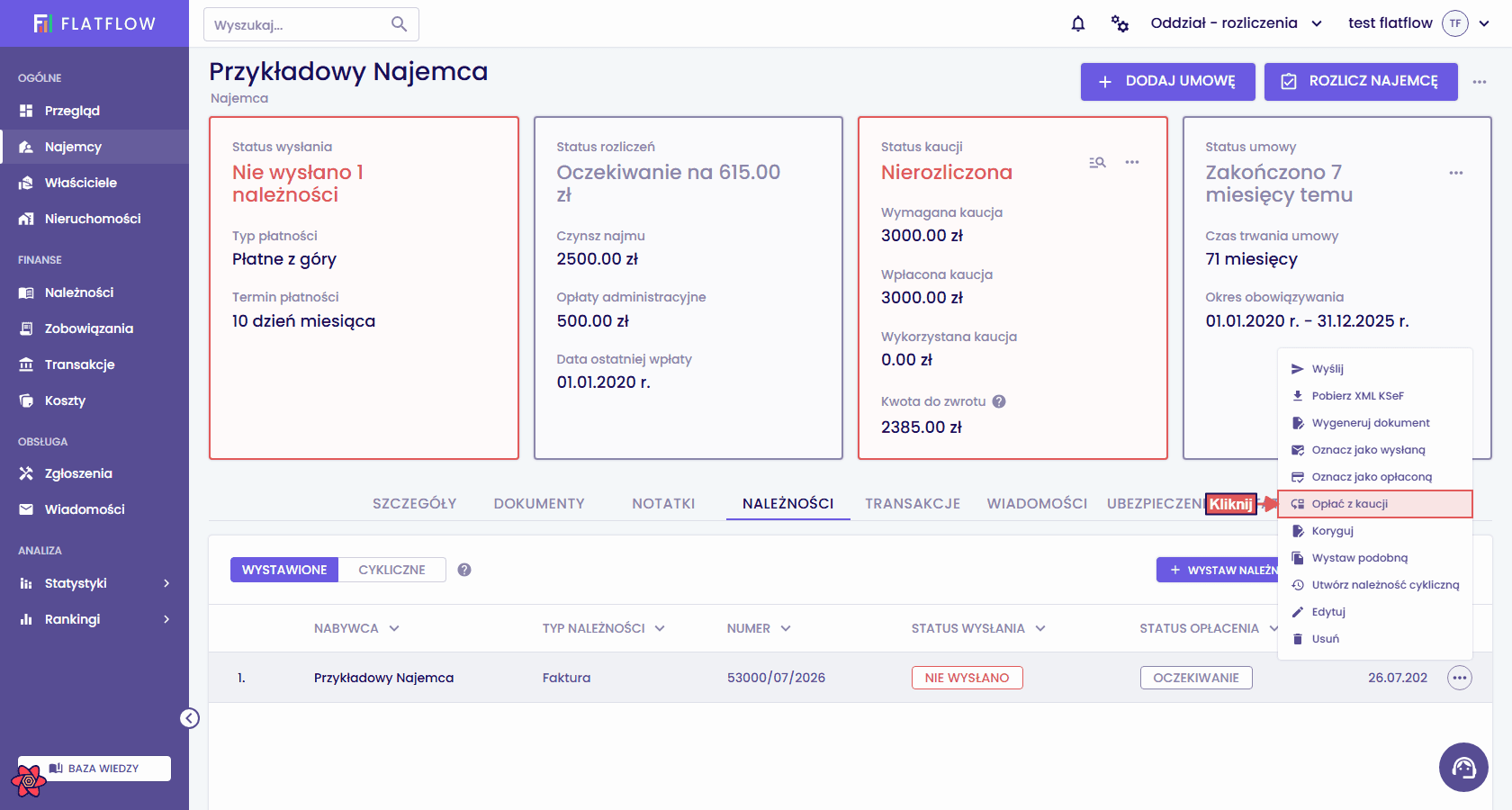This screenshot has height=810, width=1512.
Task: Click the notifications bell icon
Action: (x=1078, y=23)
